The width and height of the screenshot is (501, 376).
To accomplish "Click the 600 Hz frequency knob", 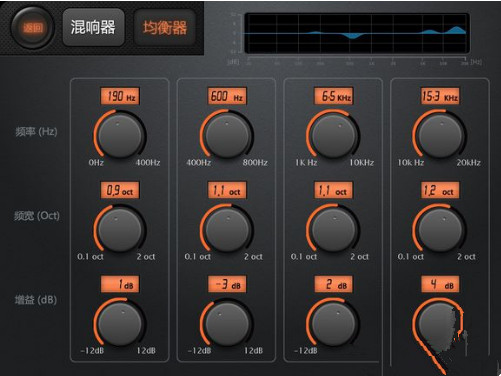I will (x=227, y=136).
